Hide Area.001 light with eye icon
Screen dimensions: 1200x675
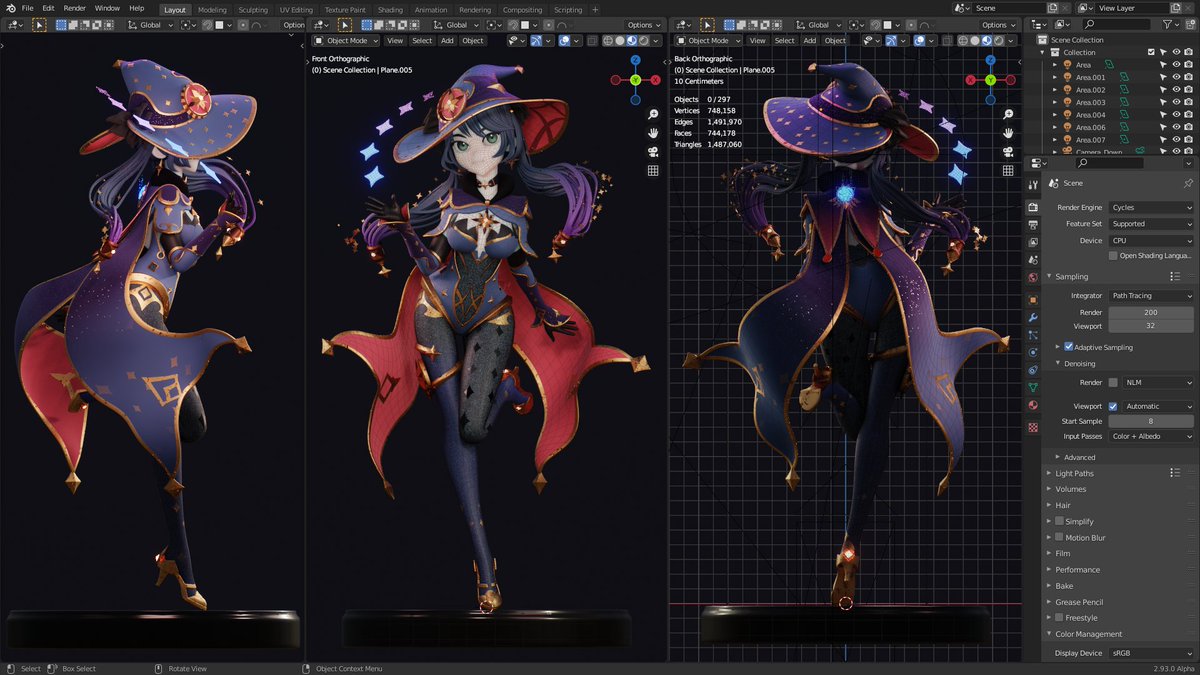[1176, 77]
